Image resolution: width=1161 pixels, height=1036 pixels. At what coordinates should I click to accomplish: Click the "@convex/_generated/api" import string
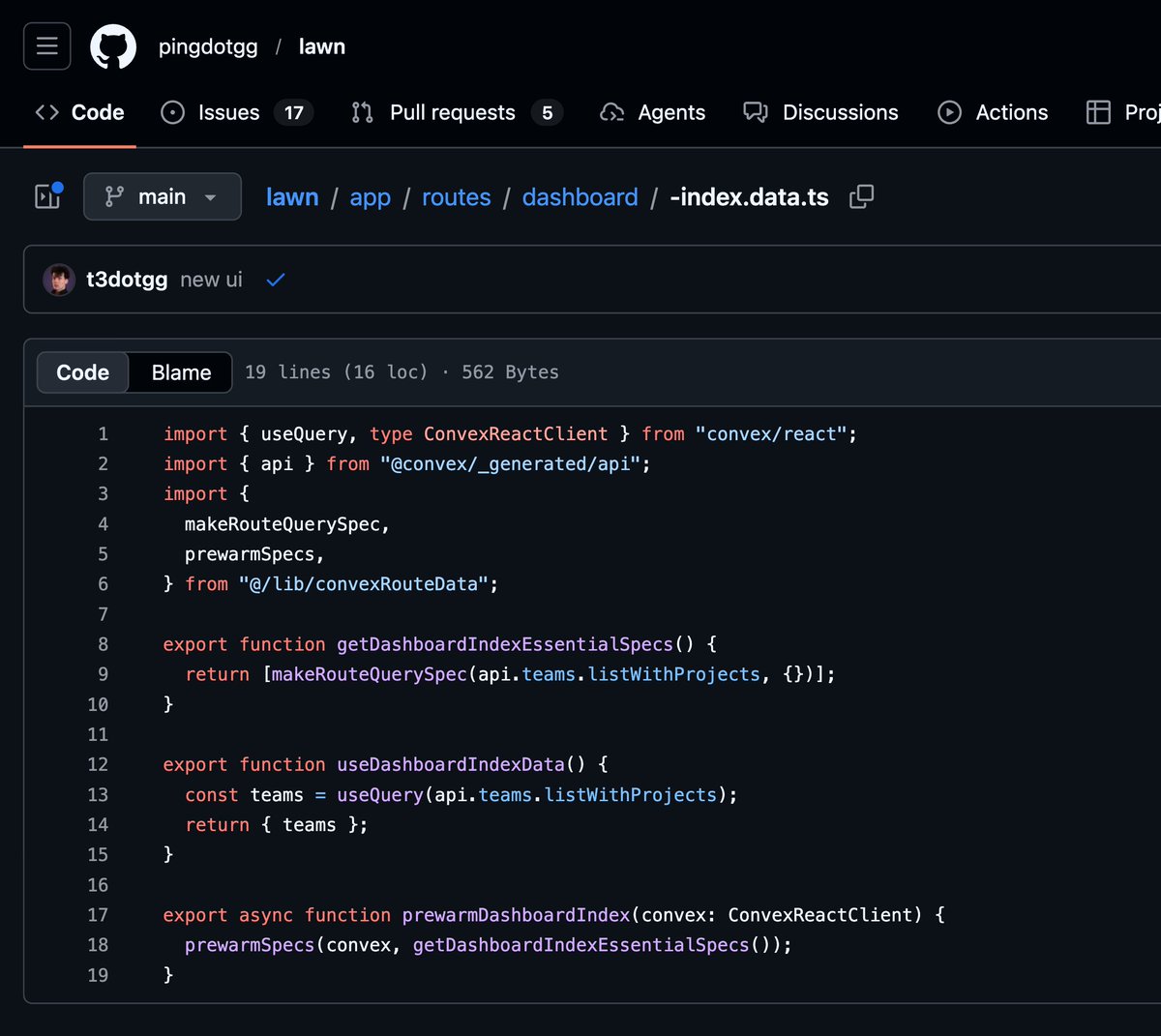coord(510,464)
